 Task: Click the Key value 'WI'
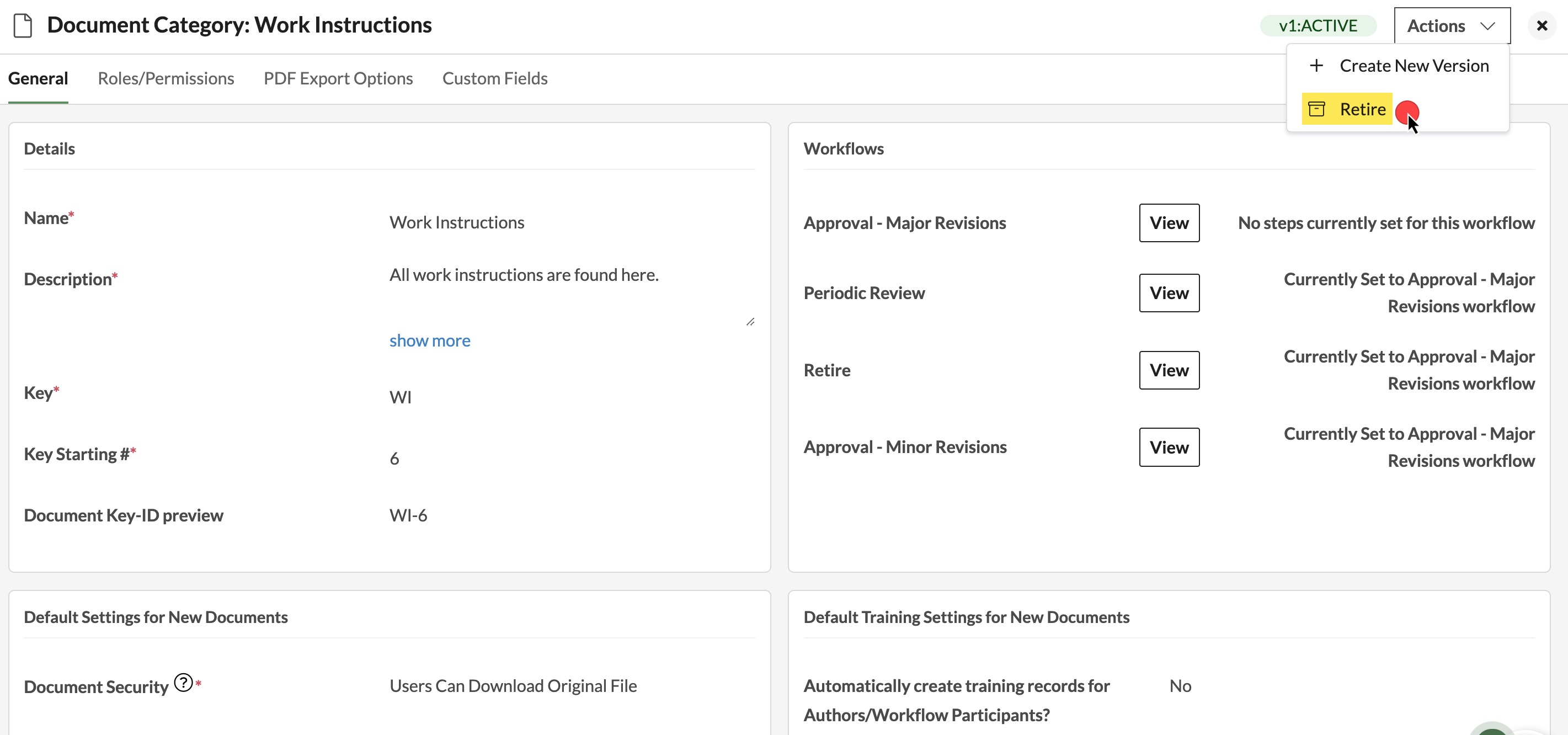tap(401, 397)
